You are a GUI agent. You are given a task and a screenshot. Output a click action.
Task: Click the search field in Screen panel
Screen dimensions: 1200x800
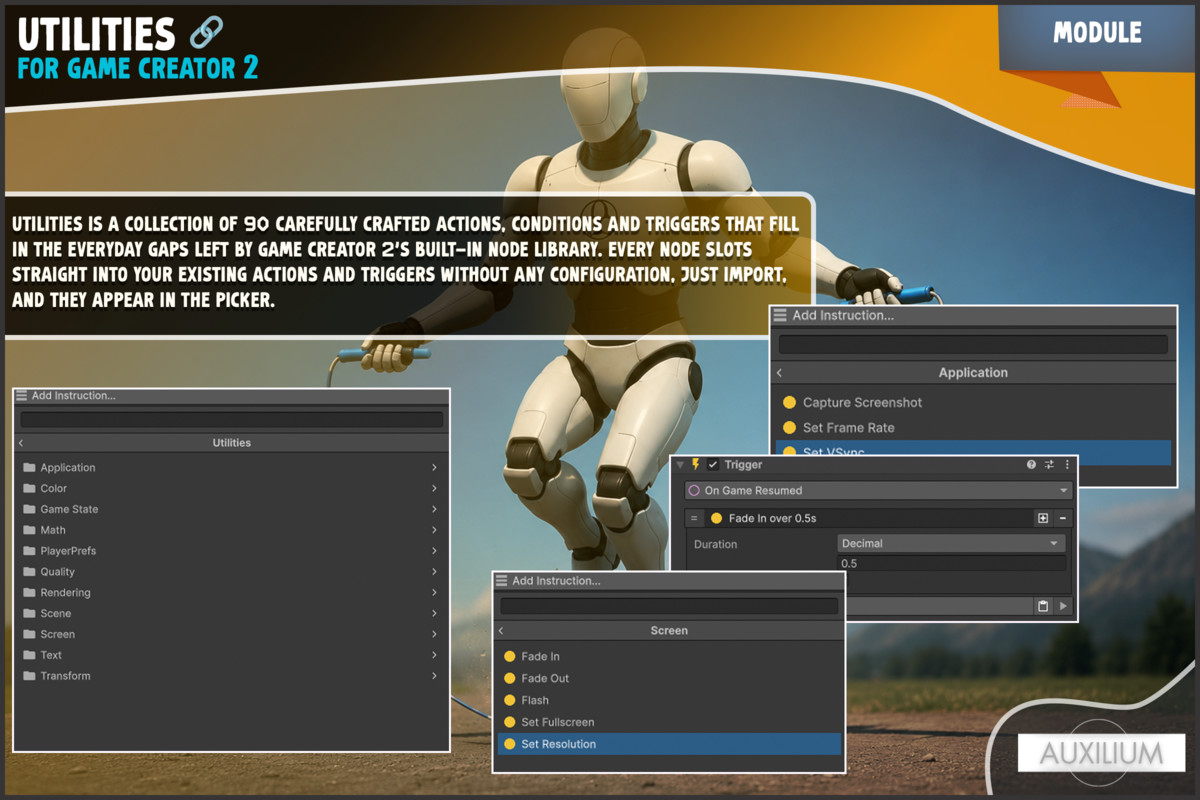coord(669,606)
